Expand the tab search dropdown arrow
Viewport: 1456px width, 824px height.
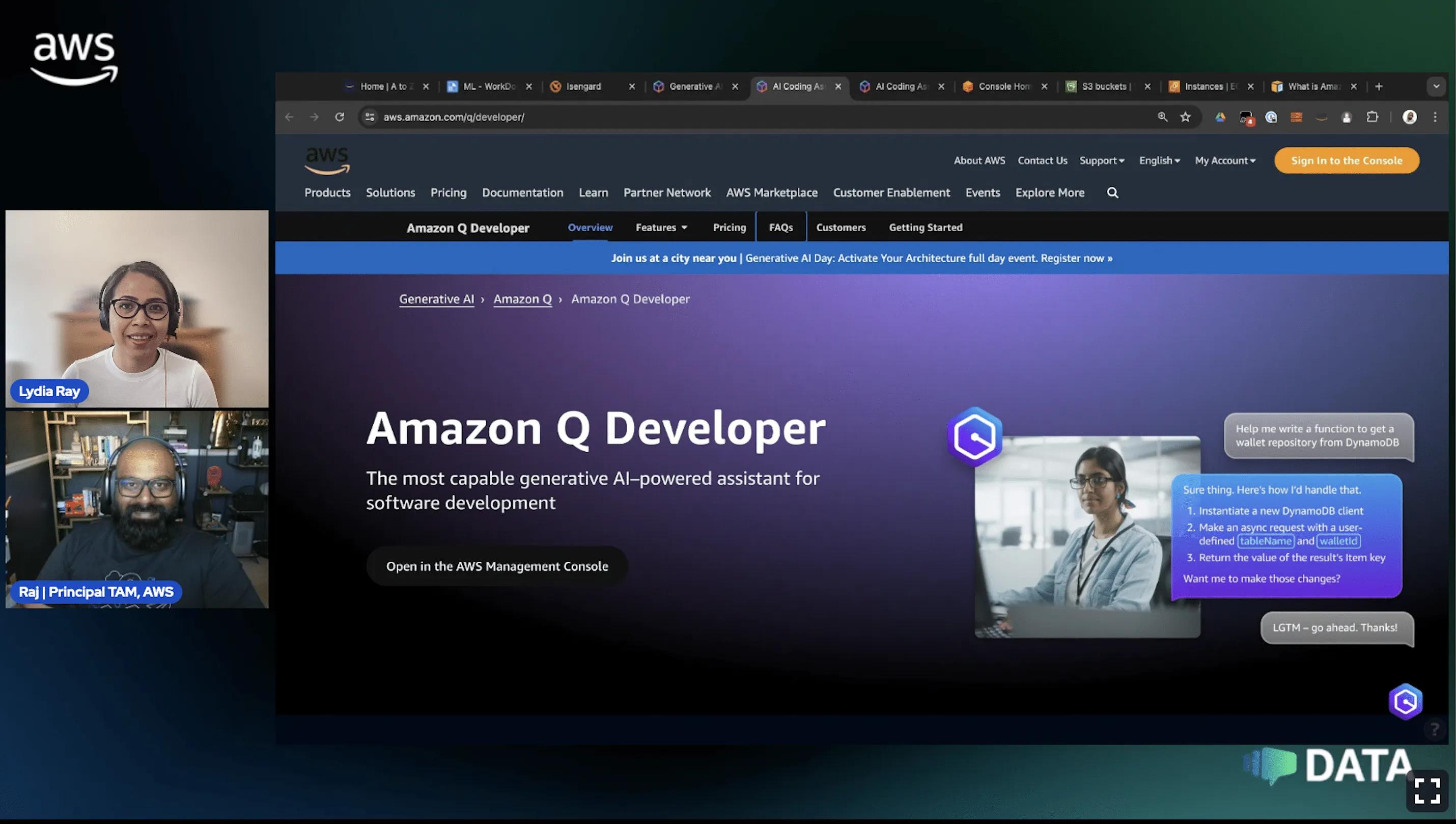click(x=1436, y=87)
